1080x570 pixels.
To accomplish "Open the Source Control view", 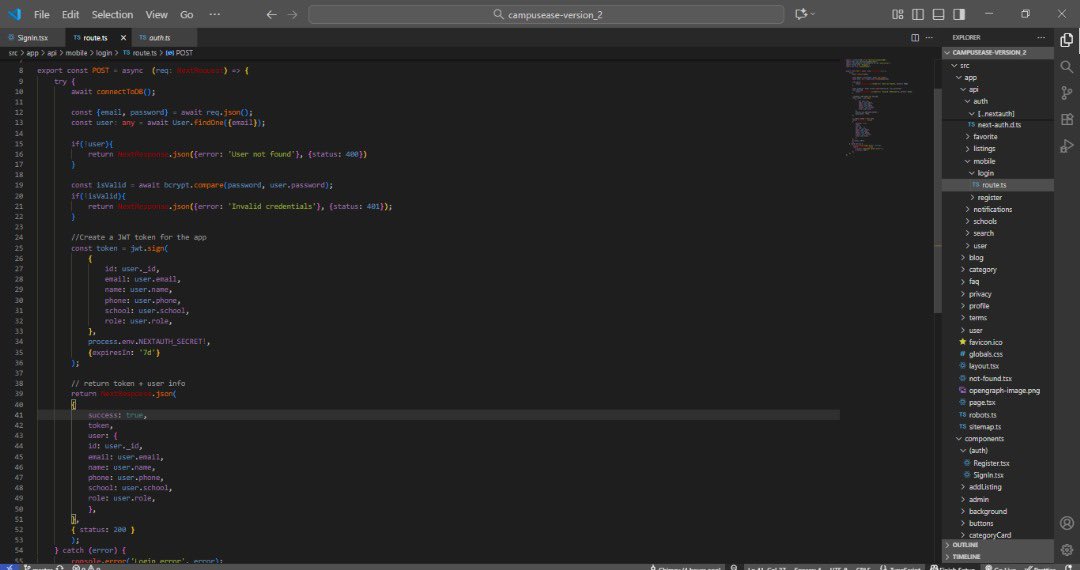I will tap(1066, 93).
